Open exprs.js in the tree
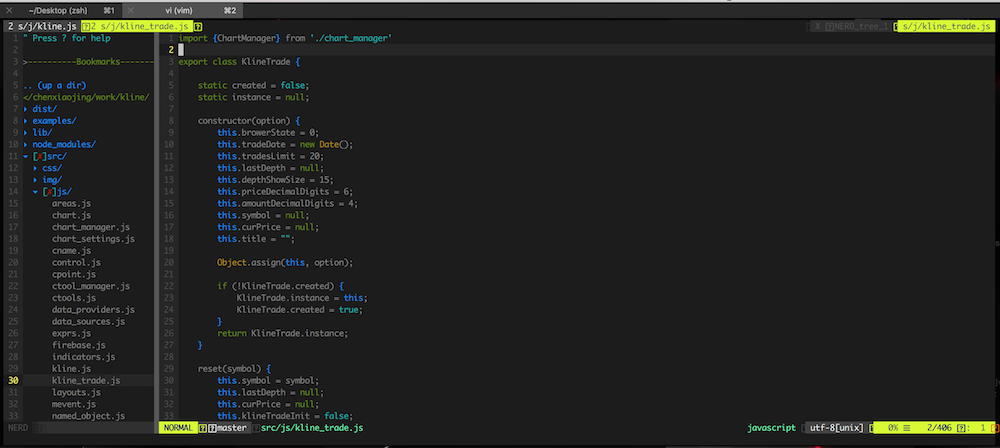1000x448 pixels. (x=71, y=333)
